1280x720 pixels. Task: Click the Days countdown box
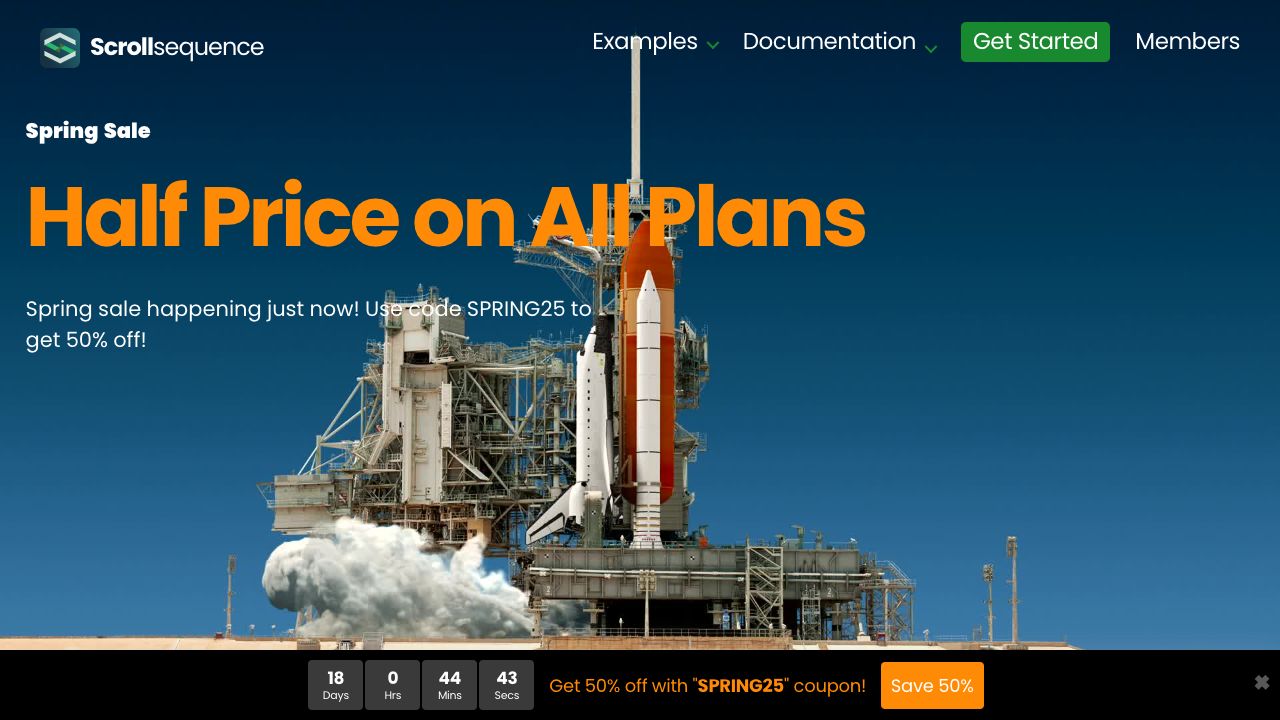point(336,685)
